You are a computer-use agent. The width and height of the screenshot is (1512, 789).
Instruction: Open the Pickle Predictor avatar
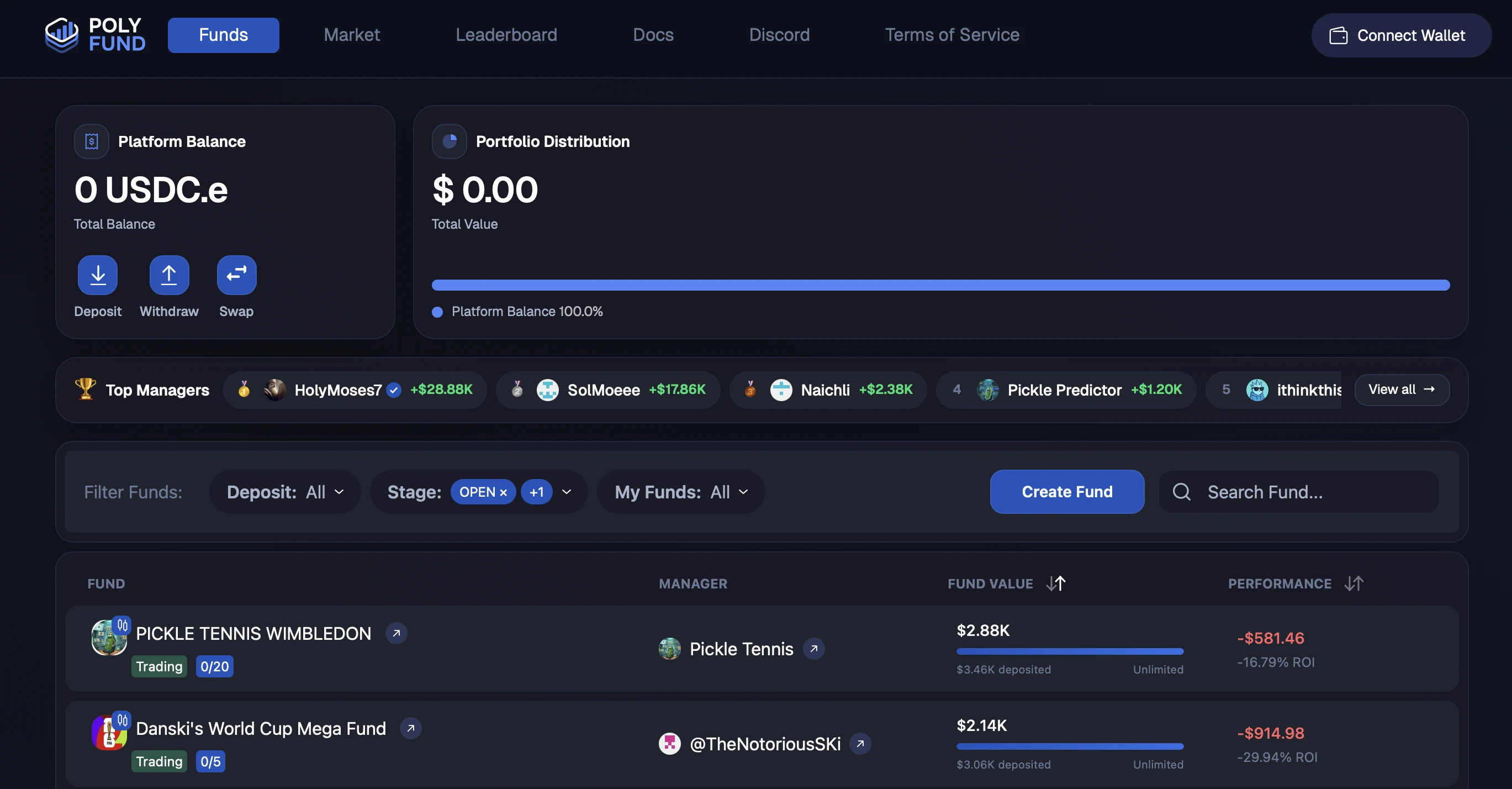coord(987,390)
